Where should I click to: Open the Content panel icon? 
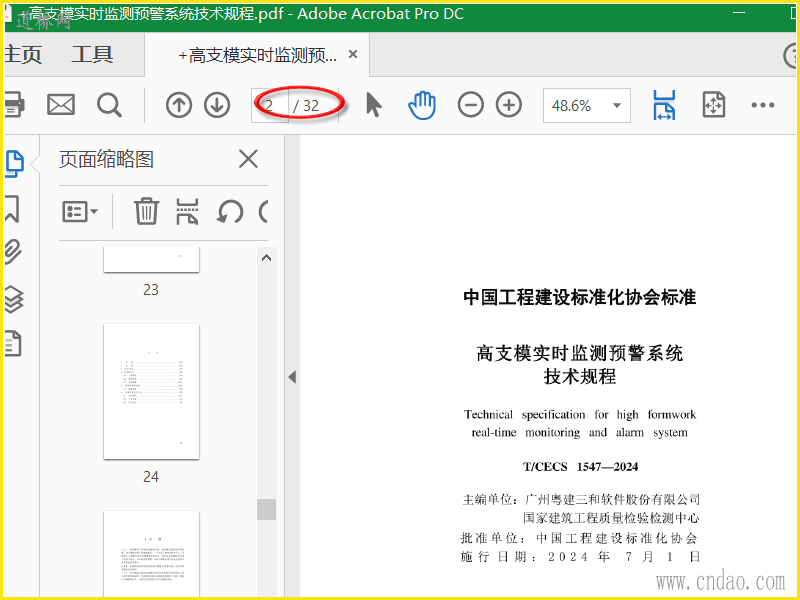click(13, 343)
